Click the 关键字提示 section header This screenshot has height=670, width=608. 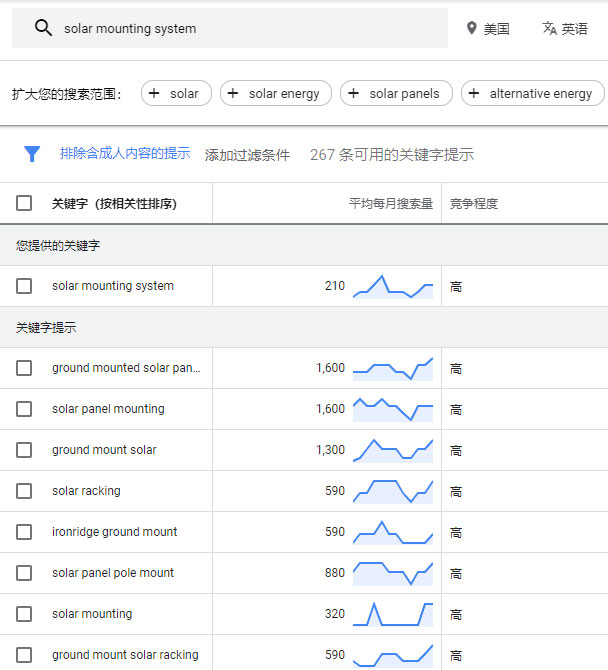tap(46, 328)
